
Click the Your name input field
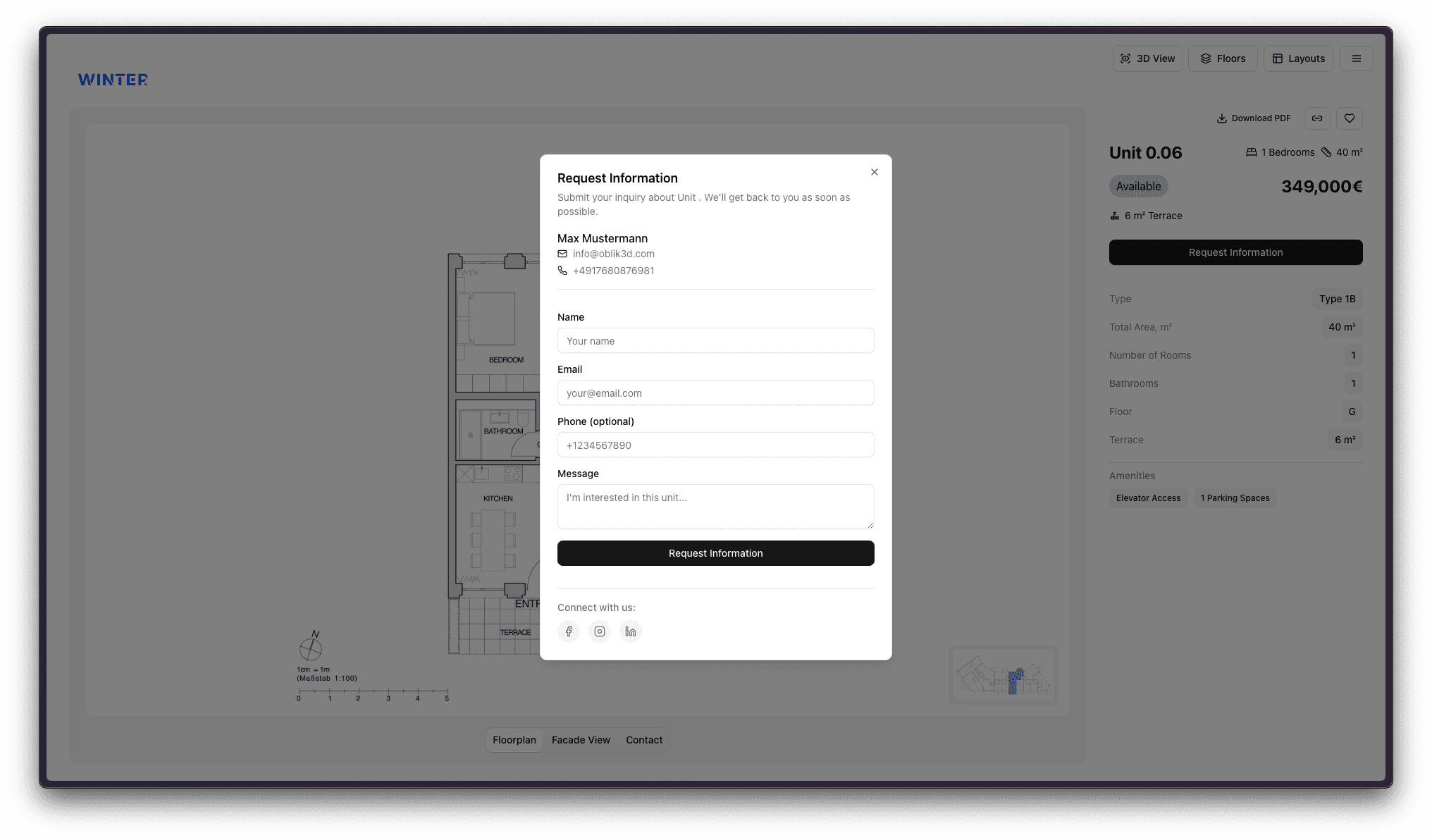[715, 341]
